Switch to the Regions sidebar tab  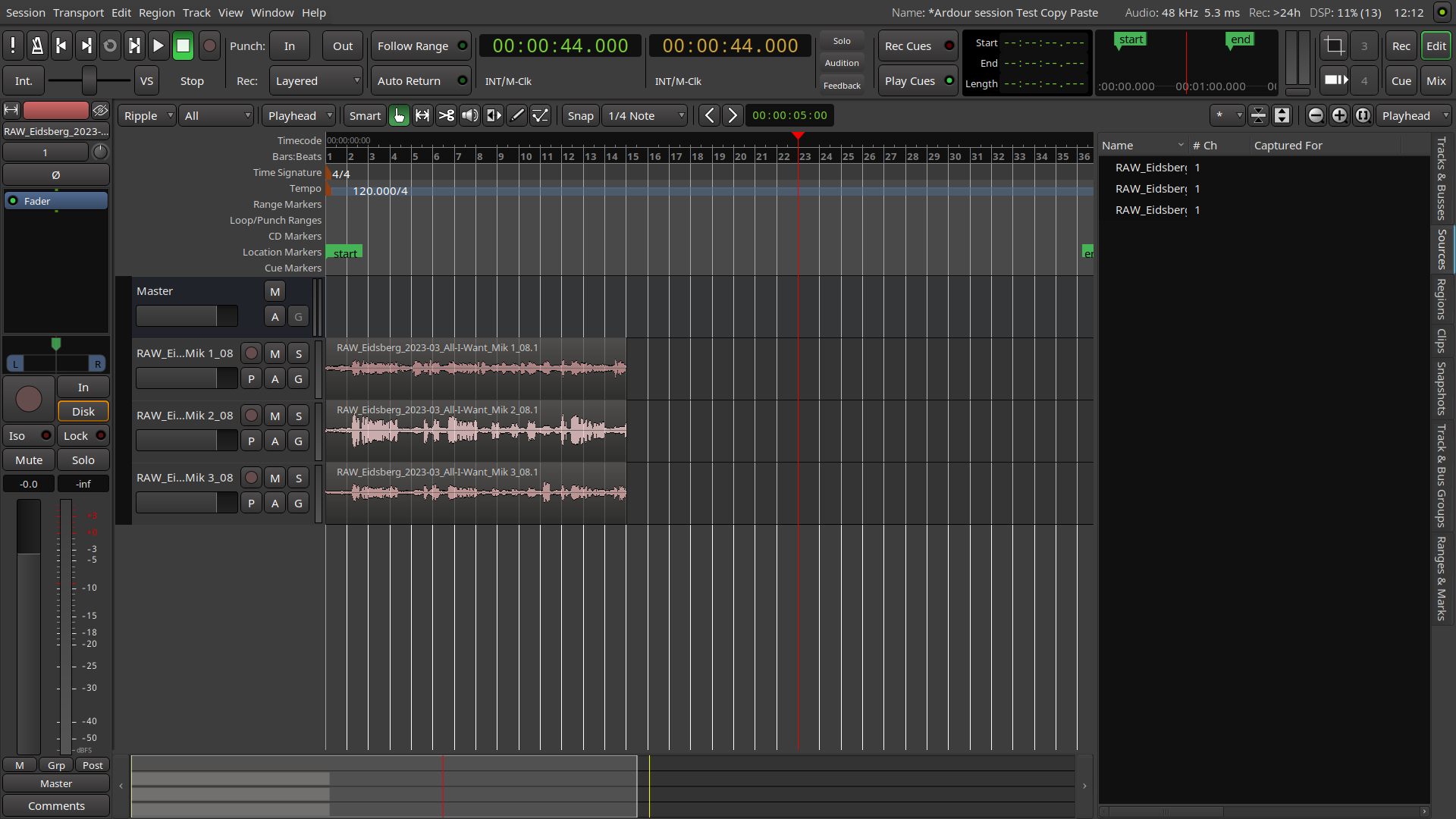point(1442,299)
